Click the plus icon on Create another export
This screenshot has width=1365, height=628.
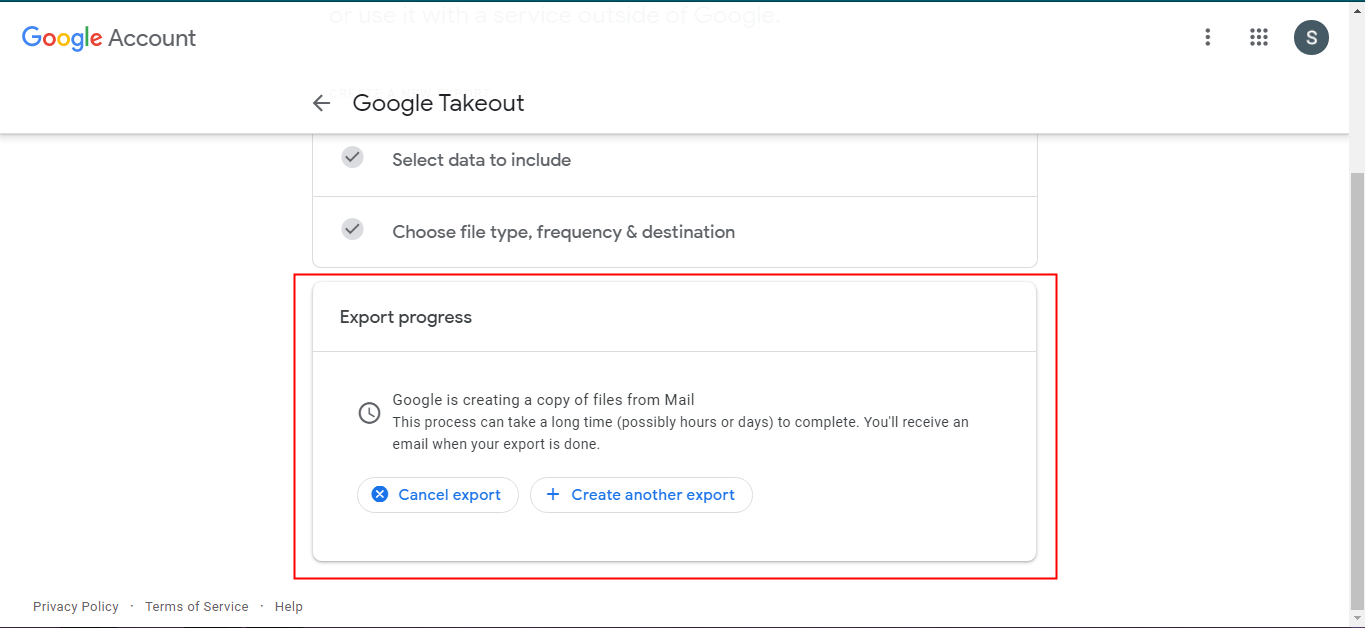pos(553,494)
